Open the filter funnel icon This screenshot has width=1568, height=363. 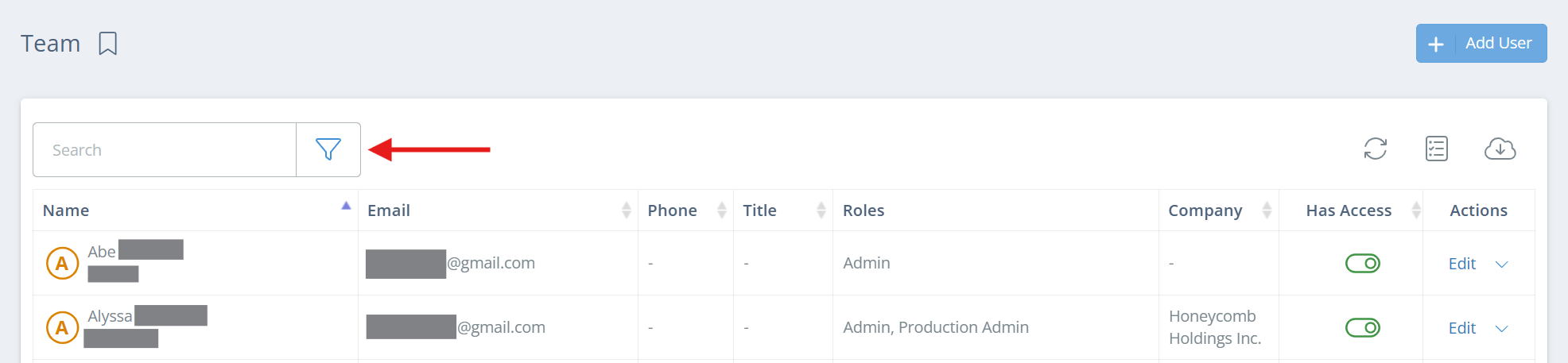pos(328,149)
